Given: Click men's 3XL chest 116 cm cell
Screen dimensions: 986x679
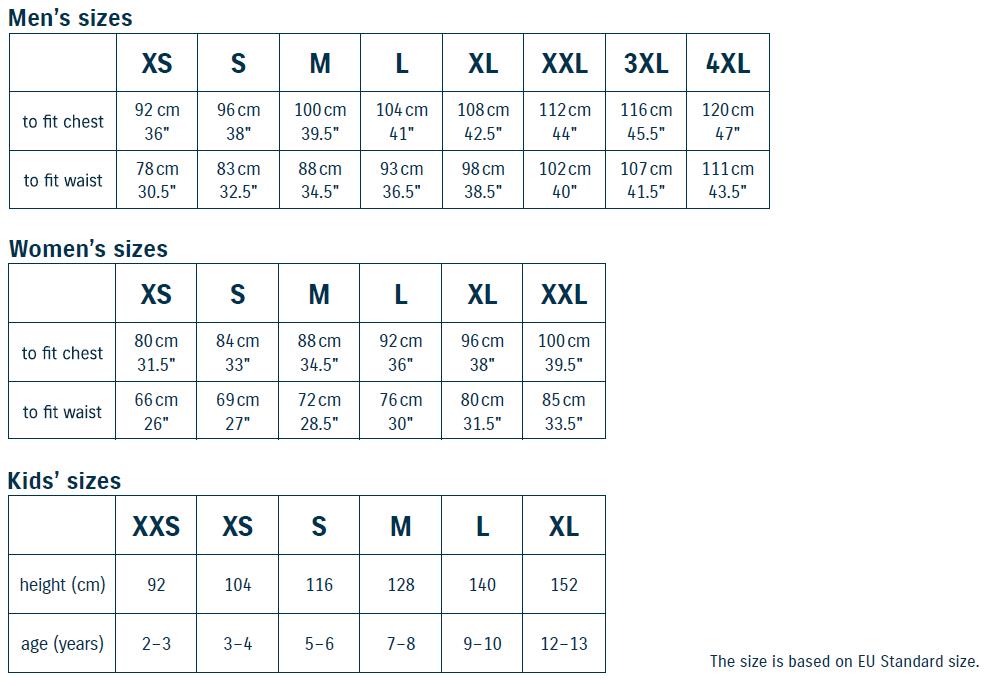Looking at the screenshot, I should (646, 121).
